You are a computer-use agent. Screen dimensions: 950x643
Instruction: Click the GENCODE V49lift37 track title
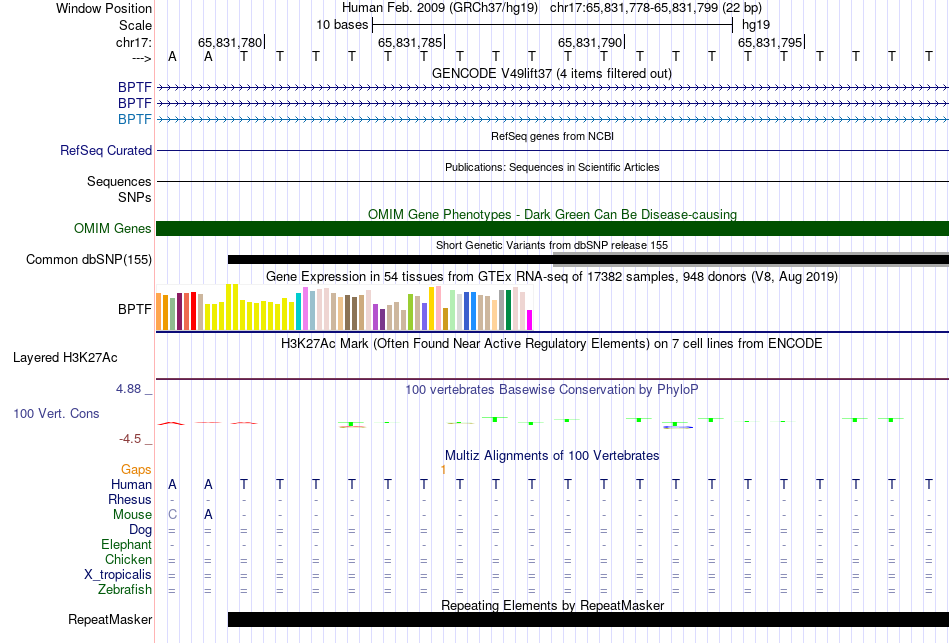click(552, 73)
